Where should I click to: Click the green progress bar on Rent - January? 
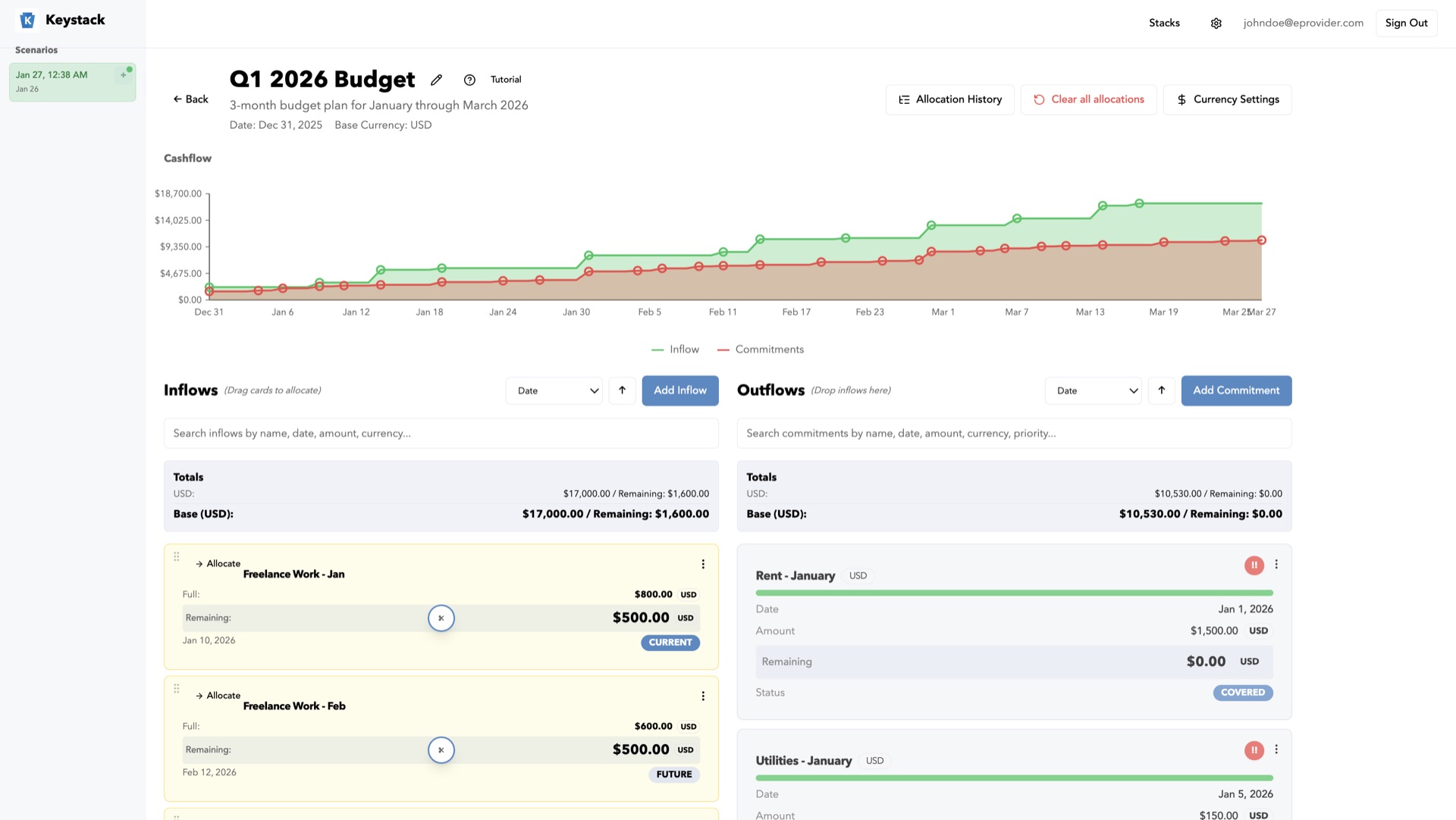pyautogui.click(x=1014, y=592)
